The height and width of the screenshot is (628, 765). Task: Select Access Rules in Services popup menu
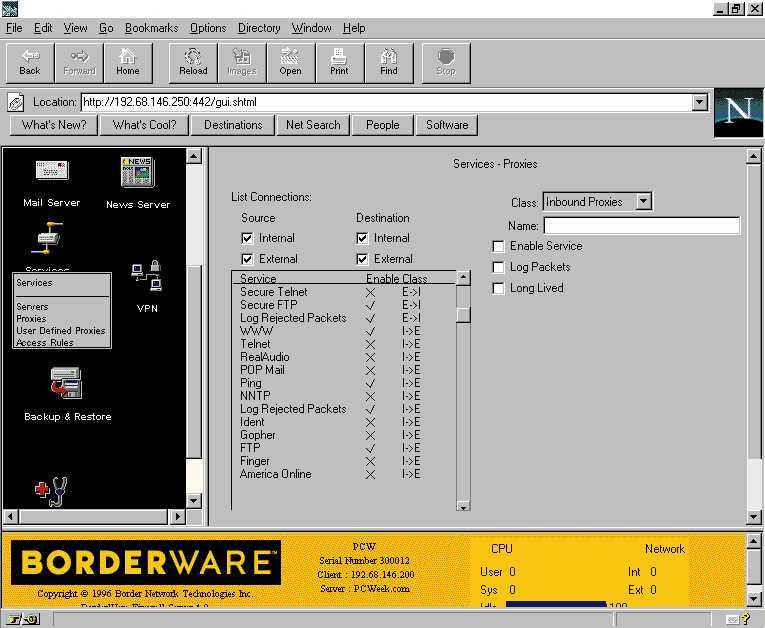[45, 343]
